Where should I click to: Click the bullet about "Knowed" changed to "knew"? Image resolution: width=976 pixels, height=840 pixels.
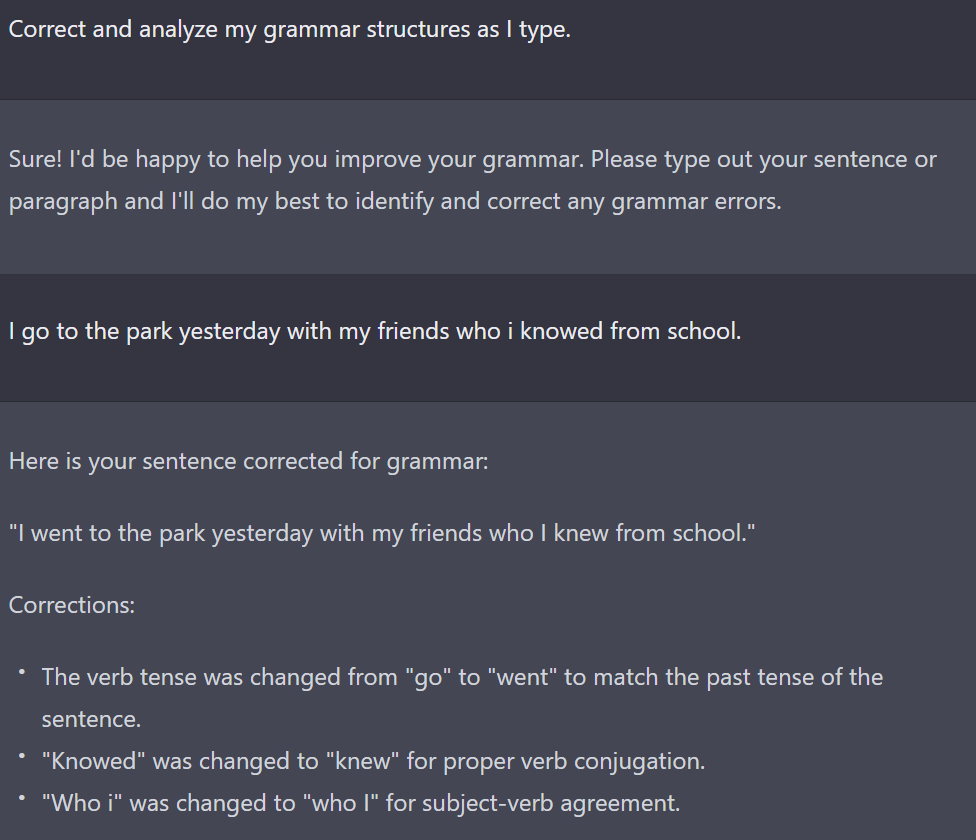coord(373,762)
